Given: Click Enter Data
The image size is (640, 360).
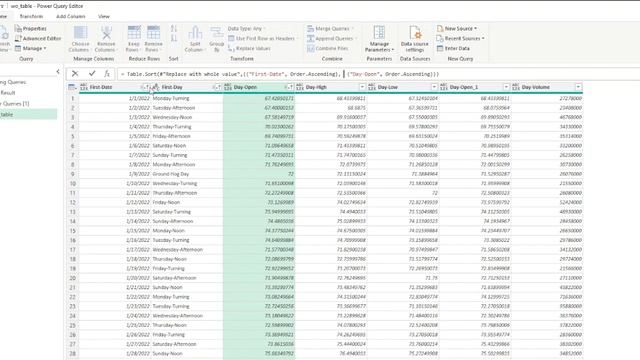Looking at the screenshot, I should [453, 48].
